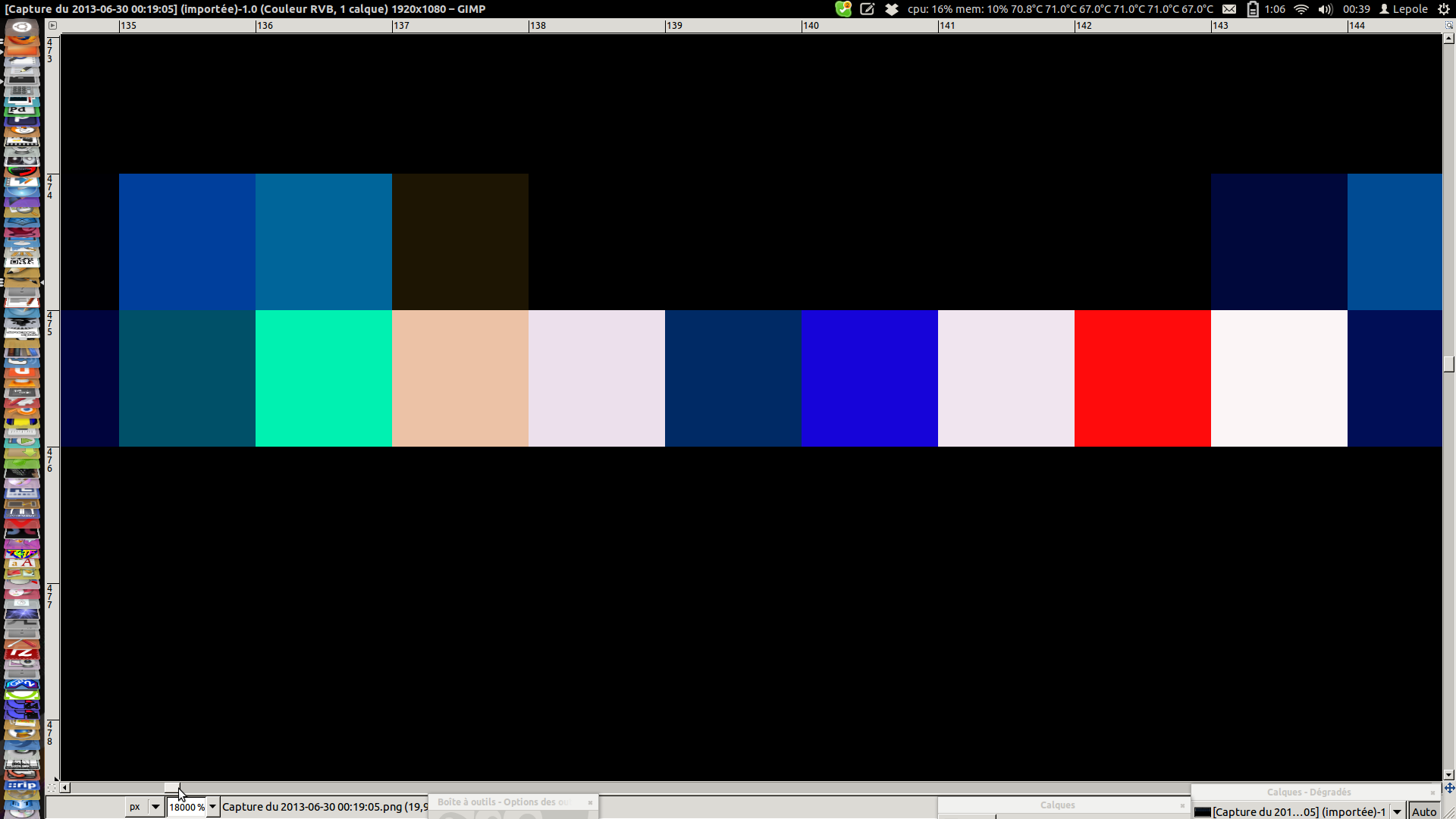Click the horizontal scrollbar left arrow
1456x819 pixels.
(x=65, y=788)
